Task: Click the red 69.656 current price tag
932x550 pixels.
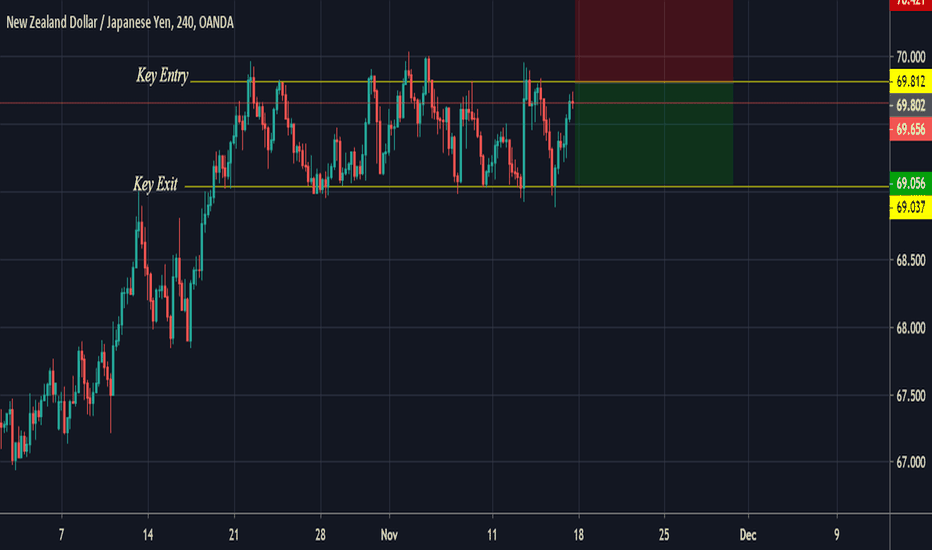Action: click(x=909, y=128)
